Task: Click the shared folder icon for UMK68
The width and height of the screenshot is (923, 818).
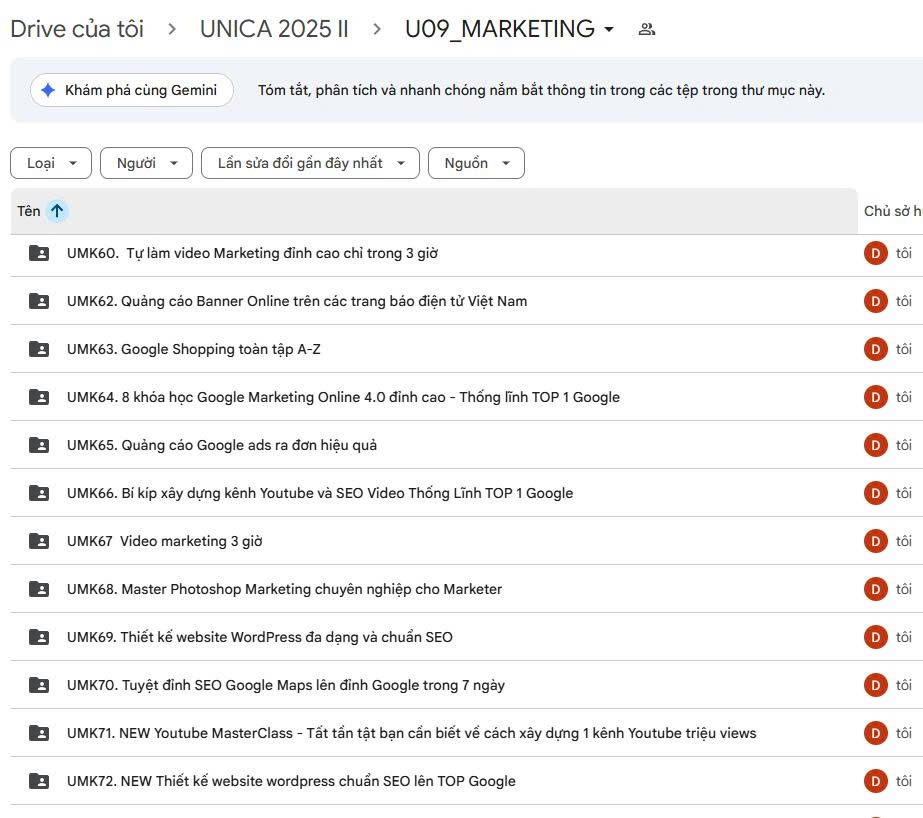Action: [39, 589]
